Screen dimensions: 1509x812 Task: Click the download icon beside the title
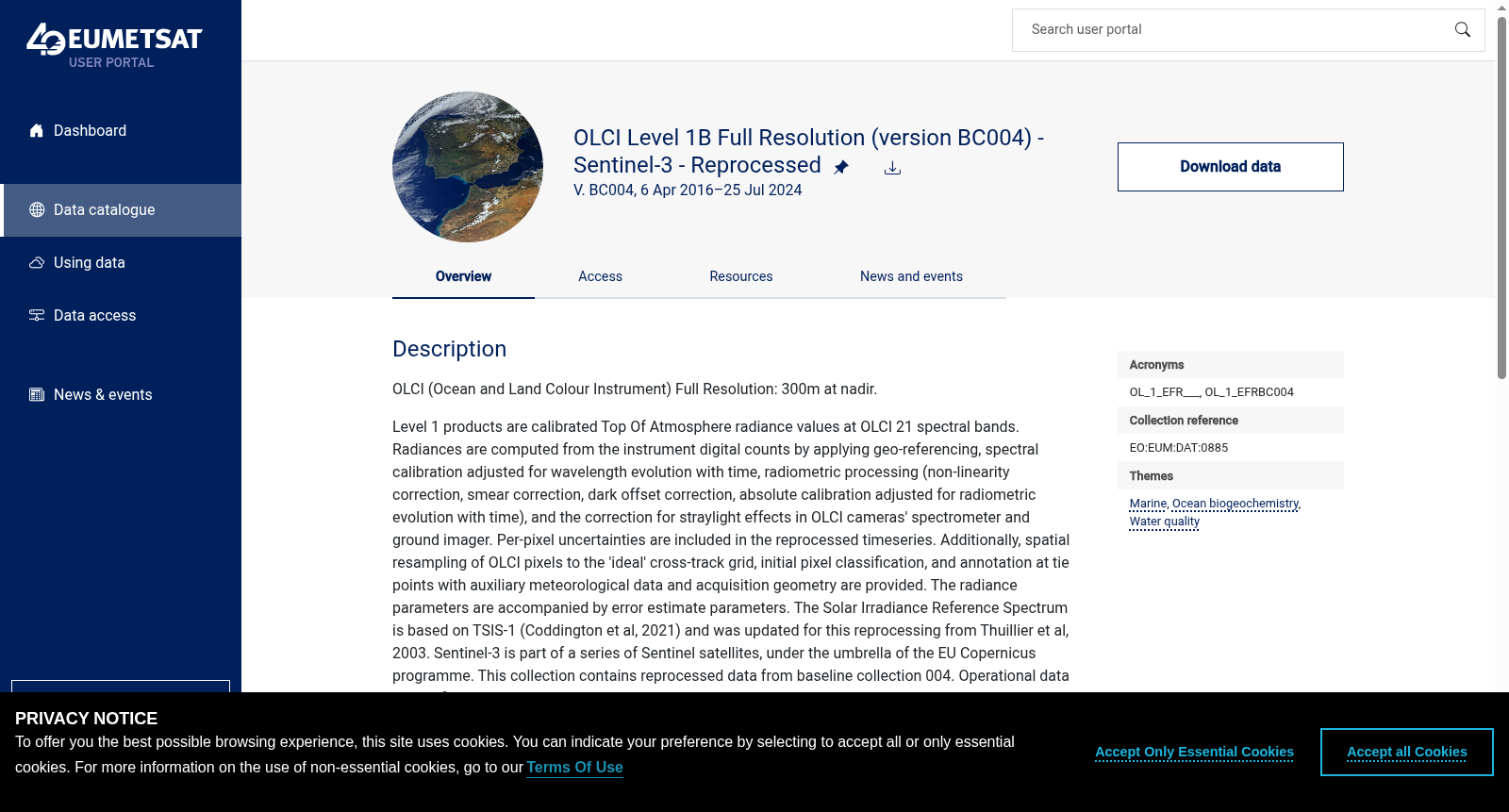[892, 168]
